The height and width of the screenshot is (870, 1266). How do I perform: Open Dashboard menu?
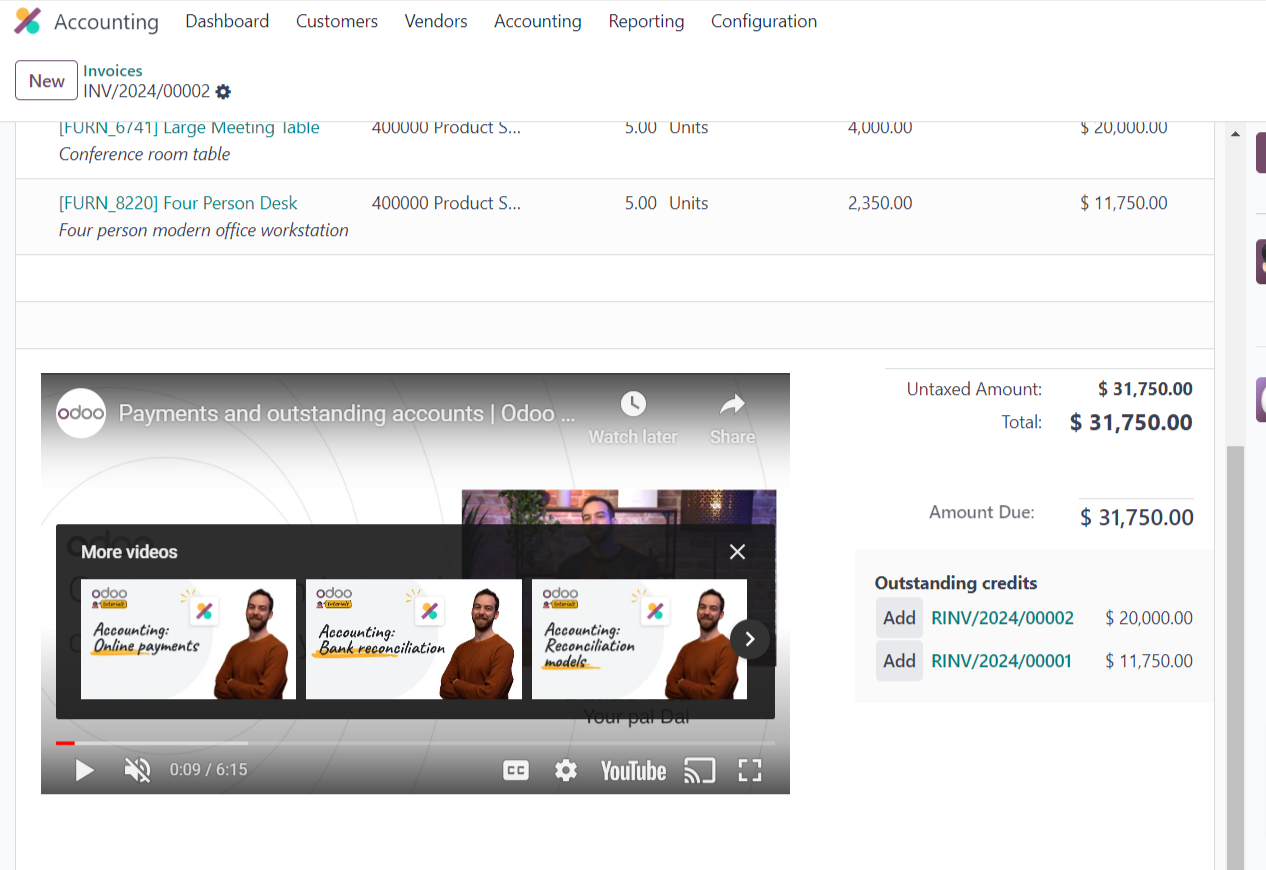[227, 21]
